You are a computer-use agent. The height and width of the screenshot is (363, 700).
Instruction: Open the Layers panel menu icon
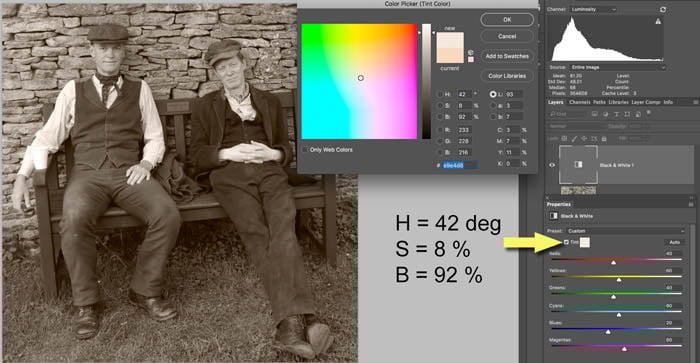click(x=695, y=102)
